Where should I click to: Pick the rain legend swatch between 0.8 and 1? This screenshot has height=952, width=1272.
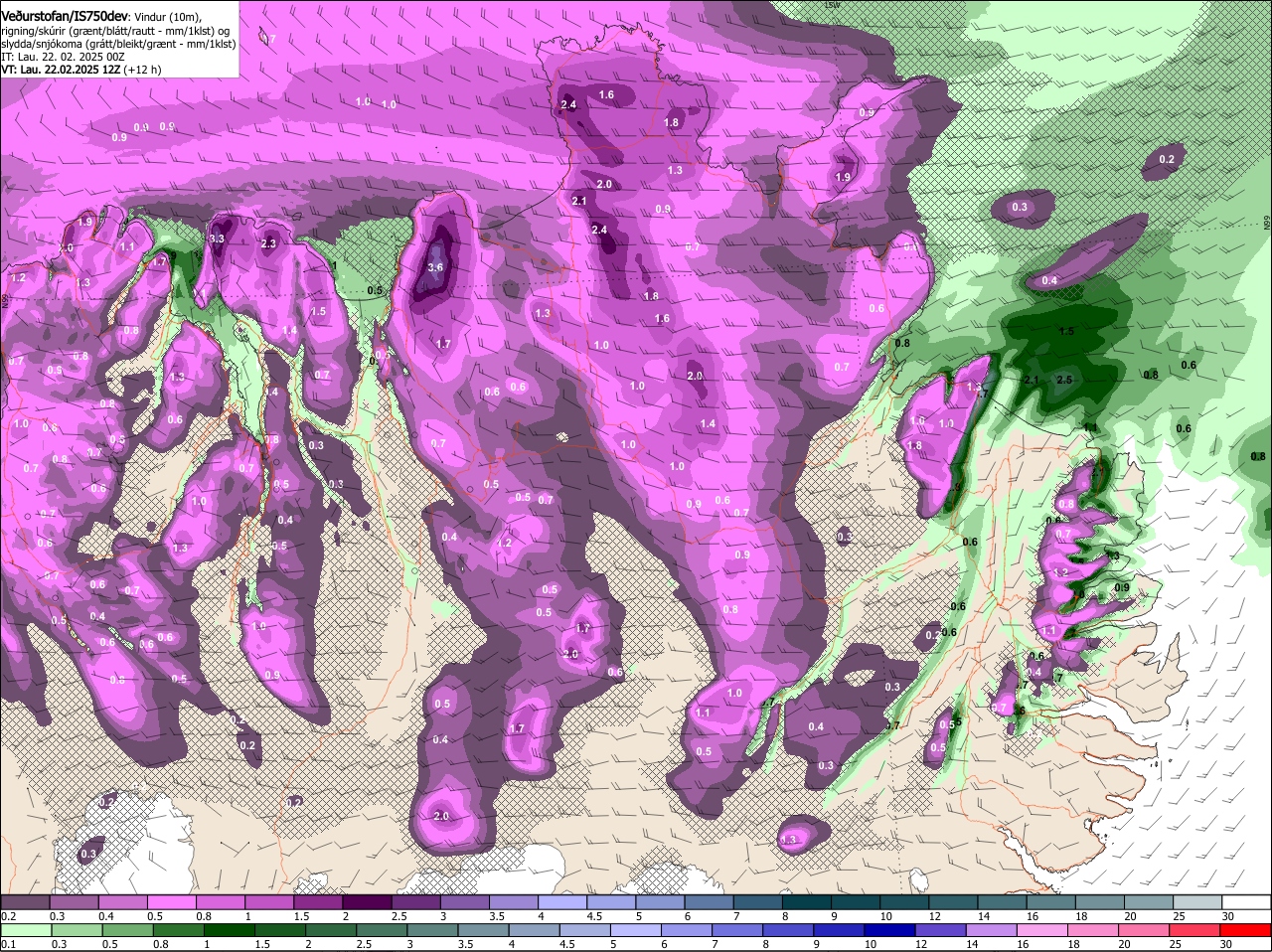point(180,930)
